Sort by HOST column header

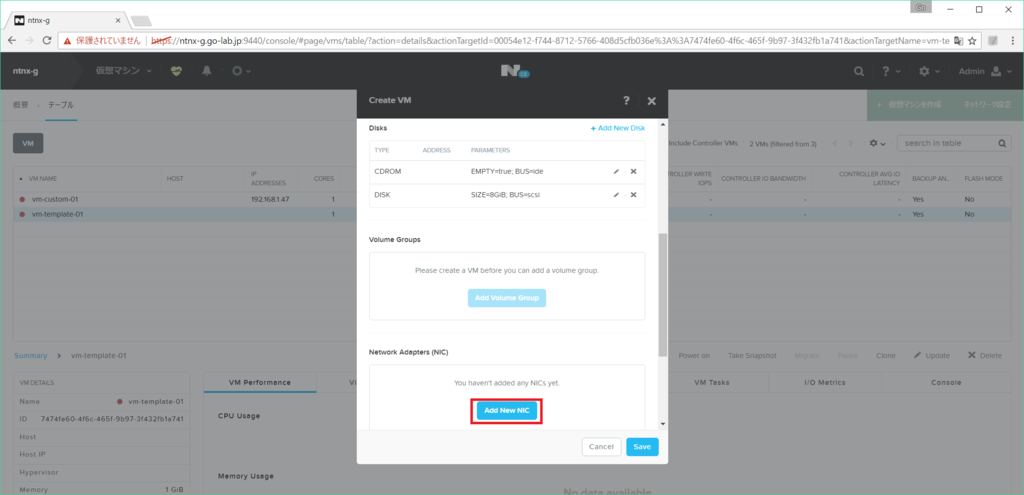point(175,178)
